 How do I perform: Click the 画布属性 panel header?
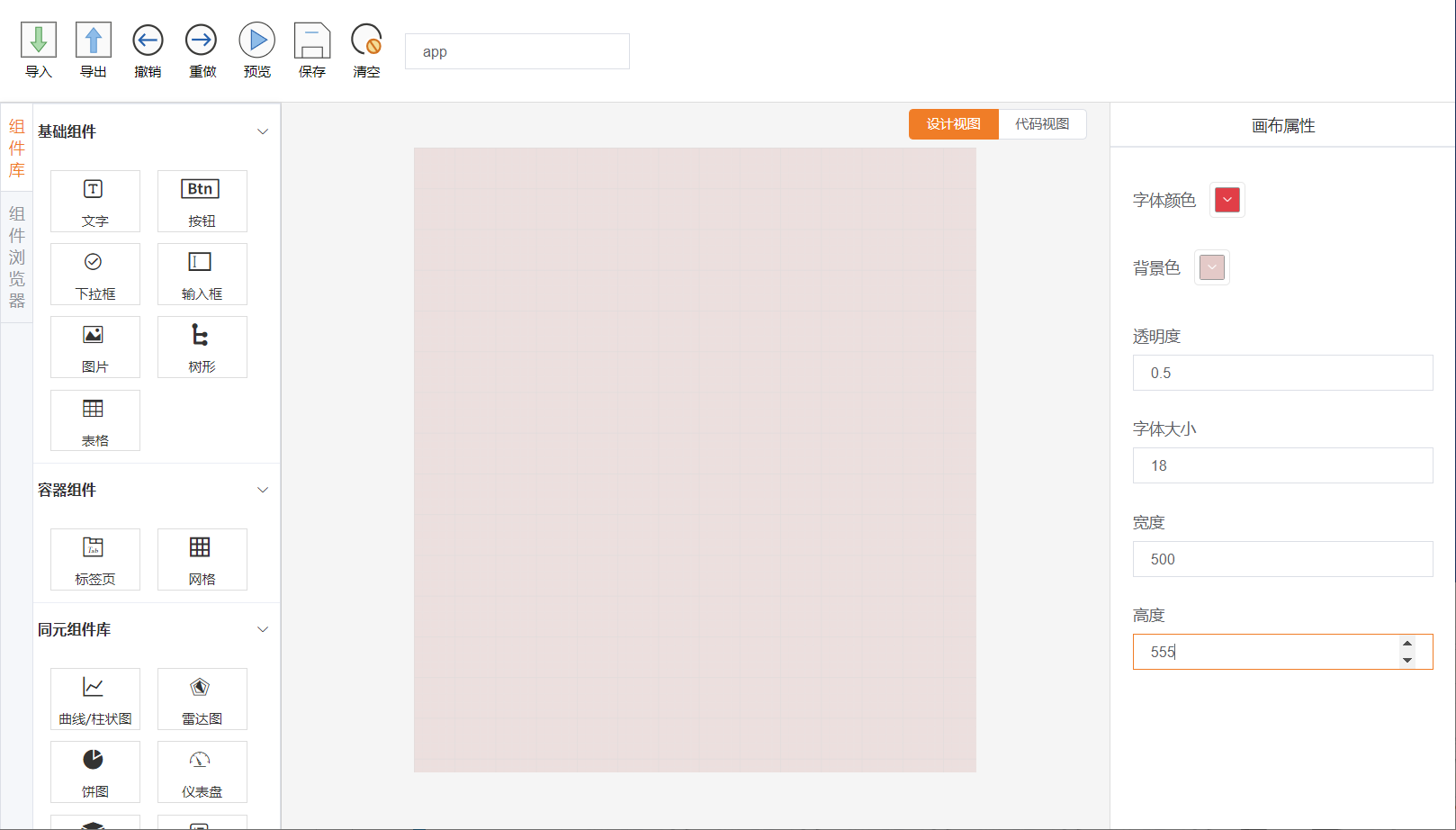click(1283, 126)
